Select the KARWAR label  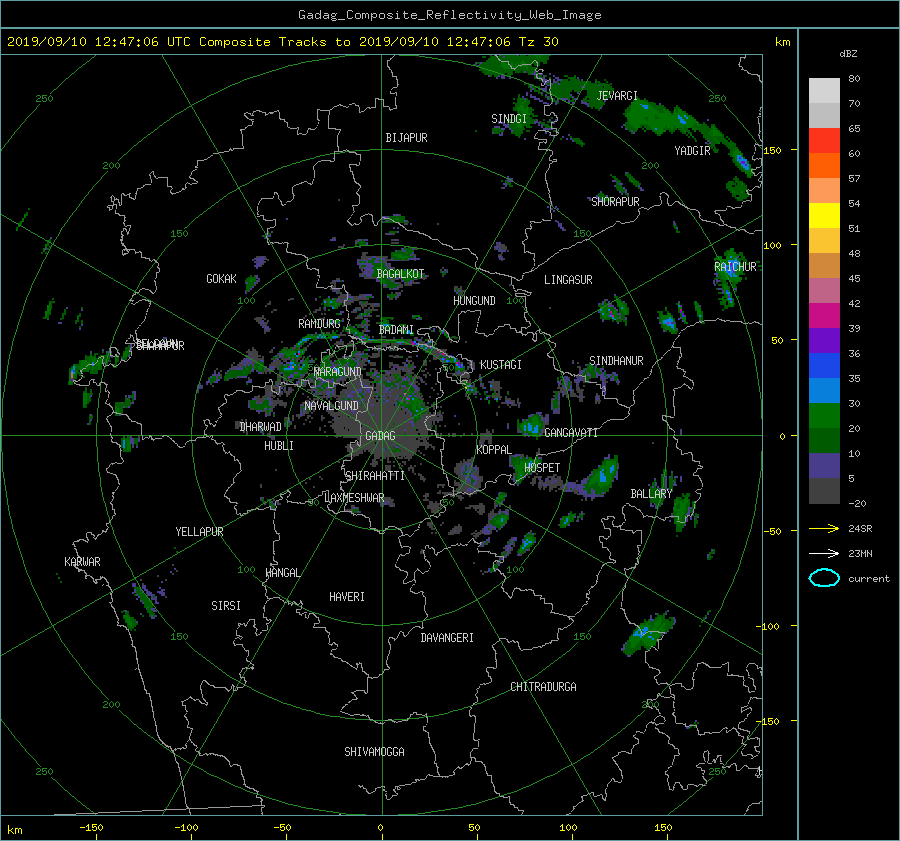click(82, 562)
